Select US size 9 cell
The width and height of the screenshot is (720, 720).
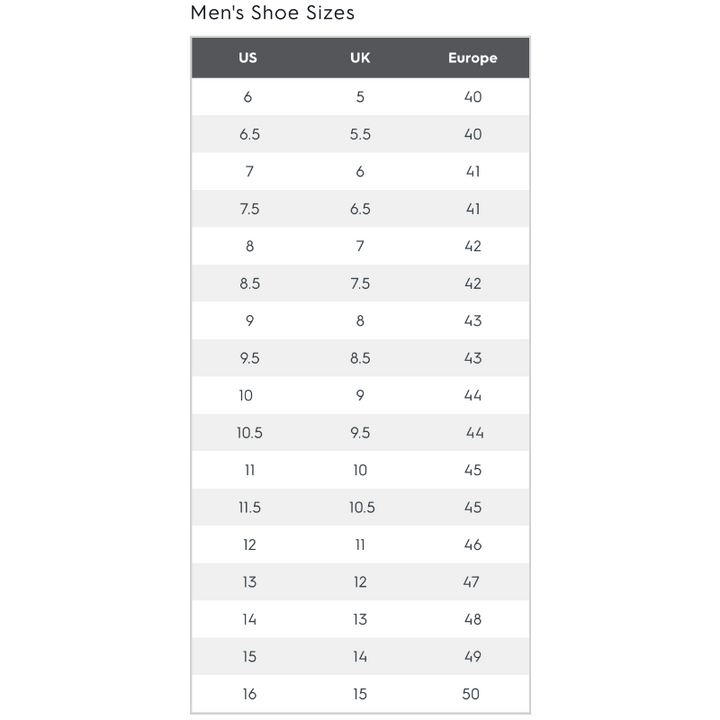[249, 321]
